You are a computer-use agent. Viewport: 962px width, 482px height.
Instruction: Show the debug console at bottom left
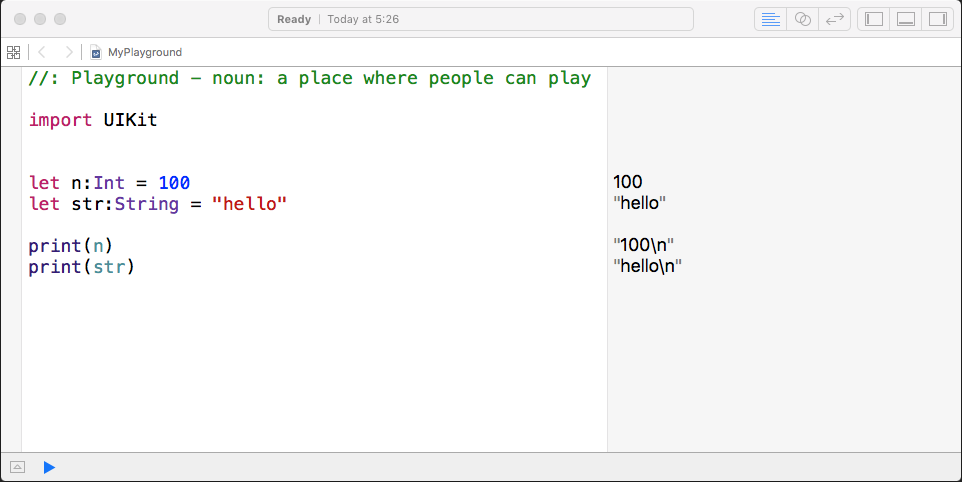point(18,467)
